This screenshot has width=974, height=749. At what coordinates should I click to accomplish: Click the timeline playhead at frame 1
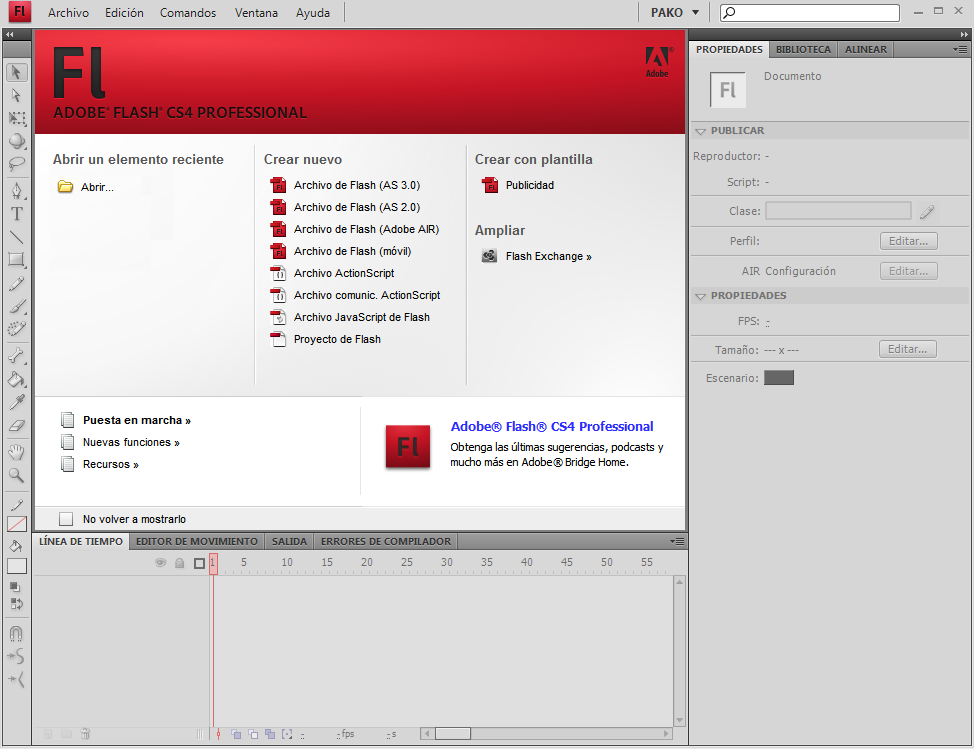coord(213,563)
